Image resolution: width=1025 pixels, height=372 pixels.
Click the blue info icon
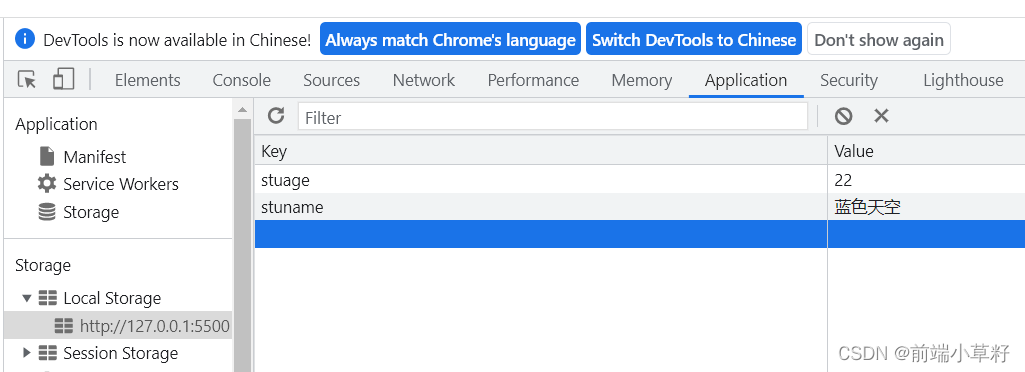tap(24, 39)
